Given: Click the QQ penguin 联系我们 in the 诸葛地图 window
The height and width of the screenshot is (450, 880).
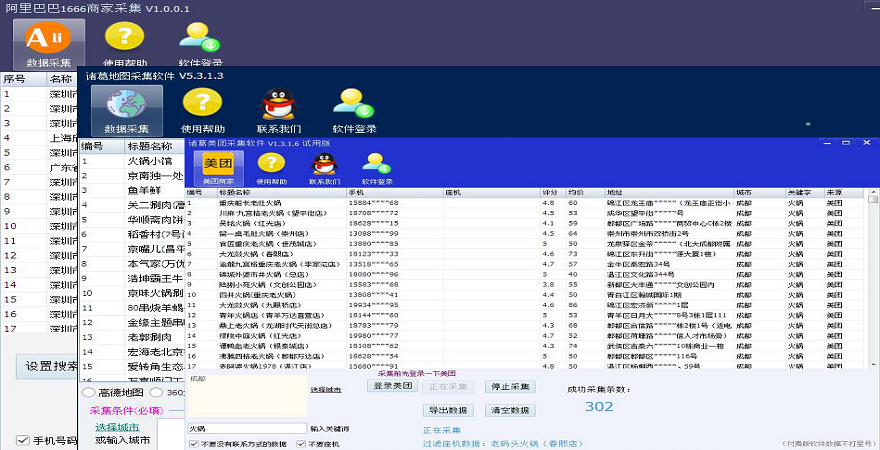Looking at the screenshot, I should point(279,111).
